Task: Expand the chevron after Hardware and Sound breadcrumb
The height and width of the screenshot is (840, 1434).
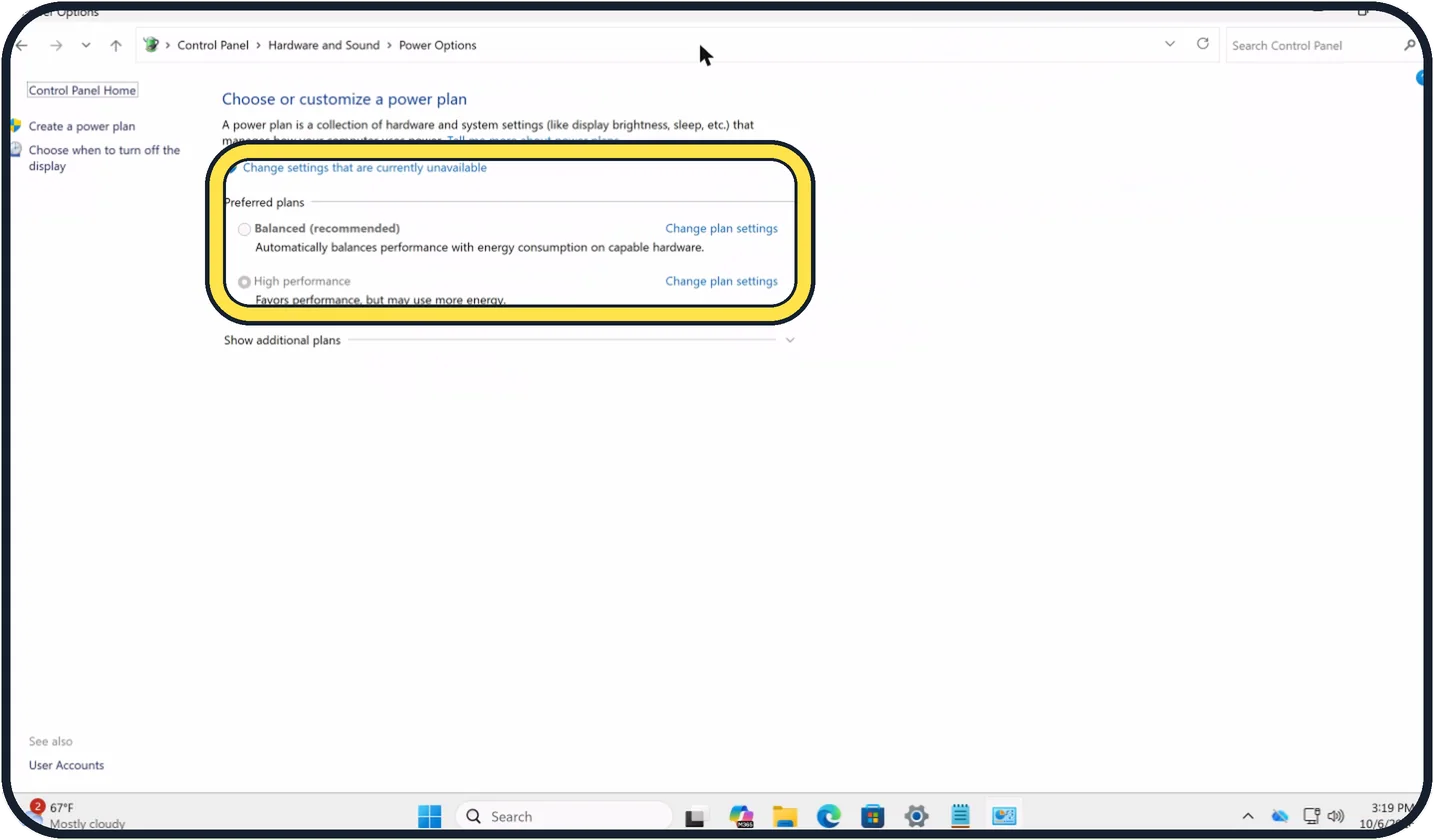Action: point(390,45)
